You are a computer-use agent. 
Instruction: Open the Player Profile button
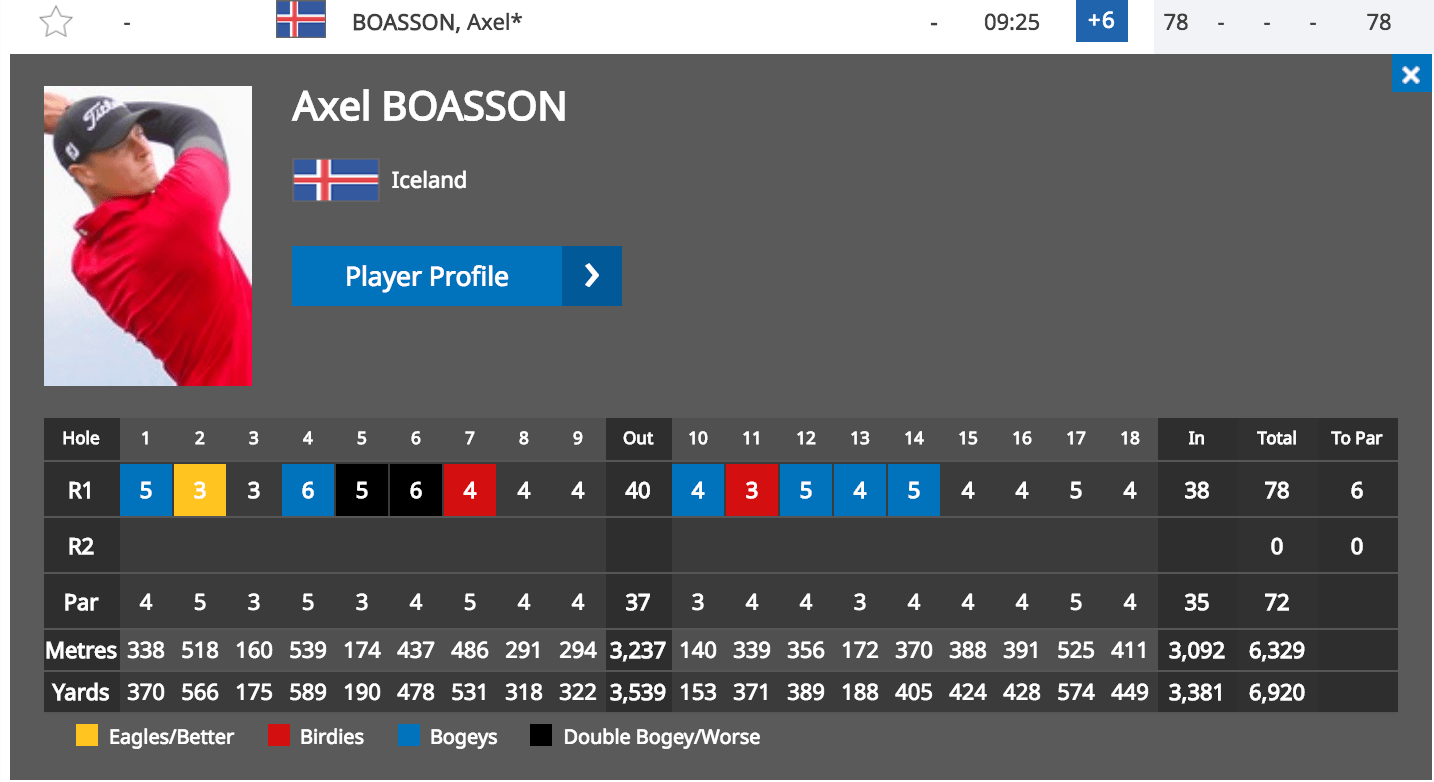pyautogui.click(x=457, y=276)
